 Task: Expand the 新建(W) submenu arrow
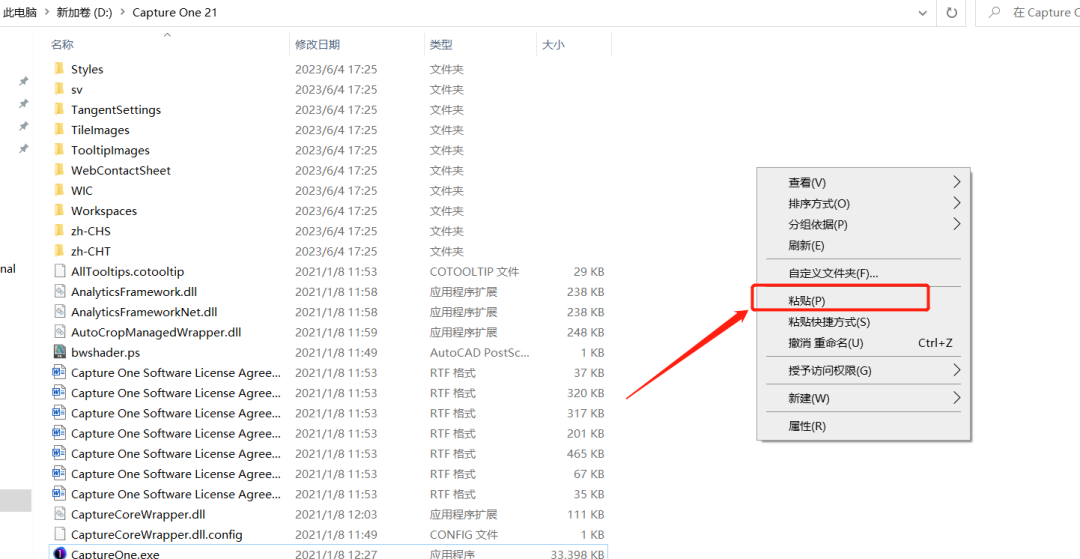[957, 398]
